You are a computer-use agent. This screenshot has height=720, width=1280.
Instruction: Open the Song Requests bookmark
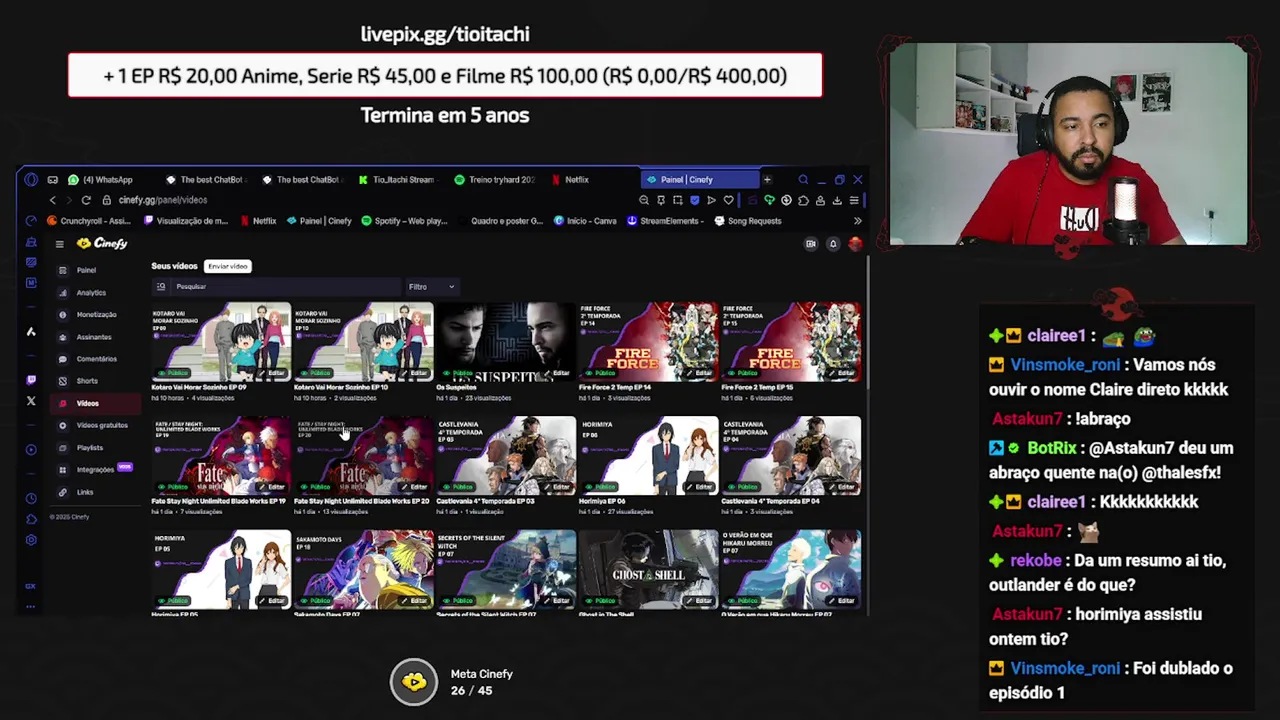[x=748, y=221]
